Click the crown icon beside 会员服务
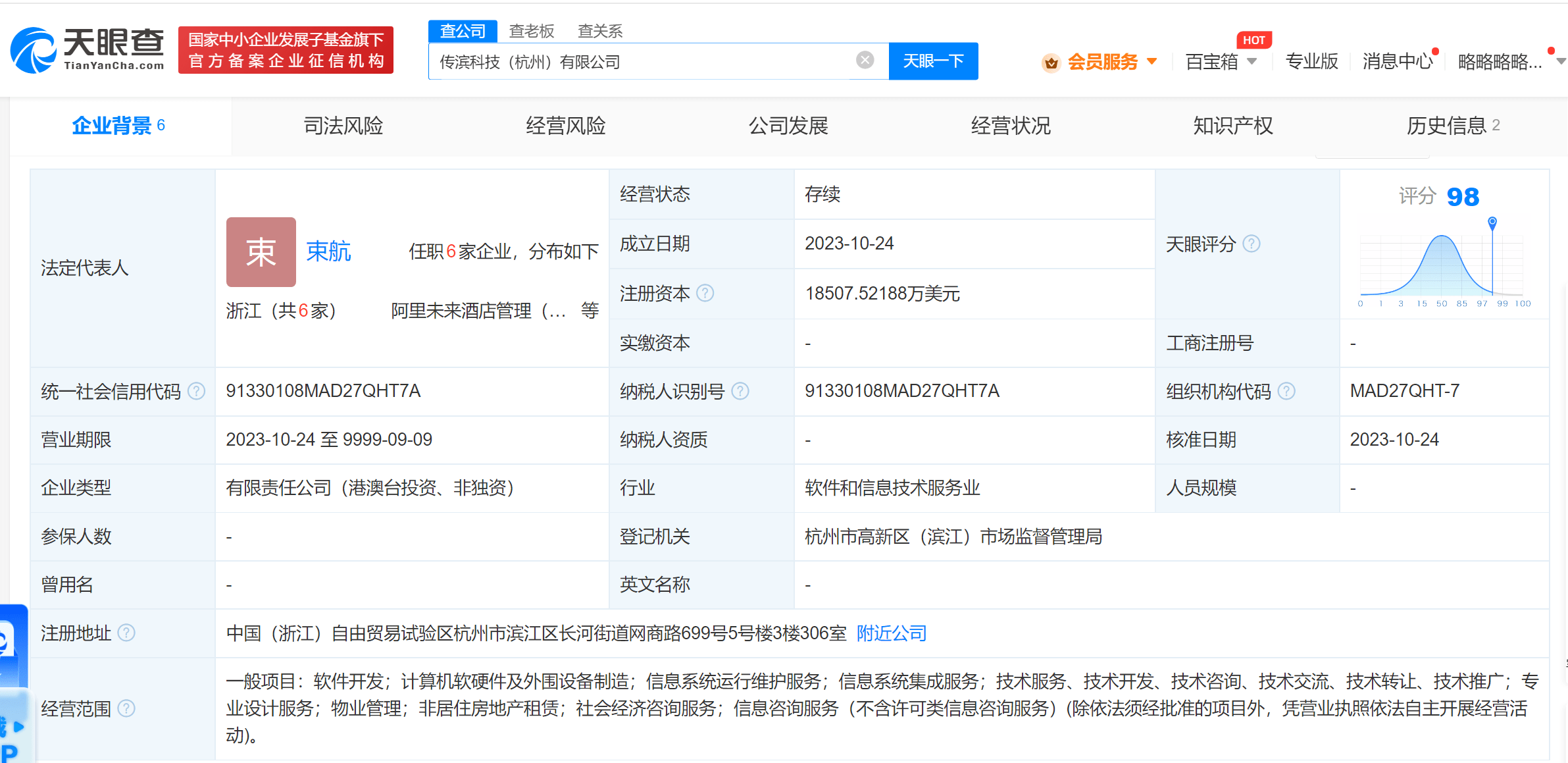Viewport: 1568px width, 763px height. coord(1051,63)
